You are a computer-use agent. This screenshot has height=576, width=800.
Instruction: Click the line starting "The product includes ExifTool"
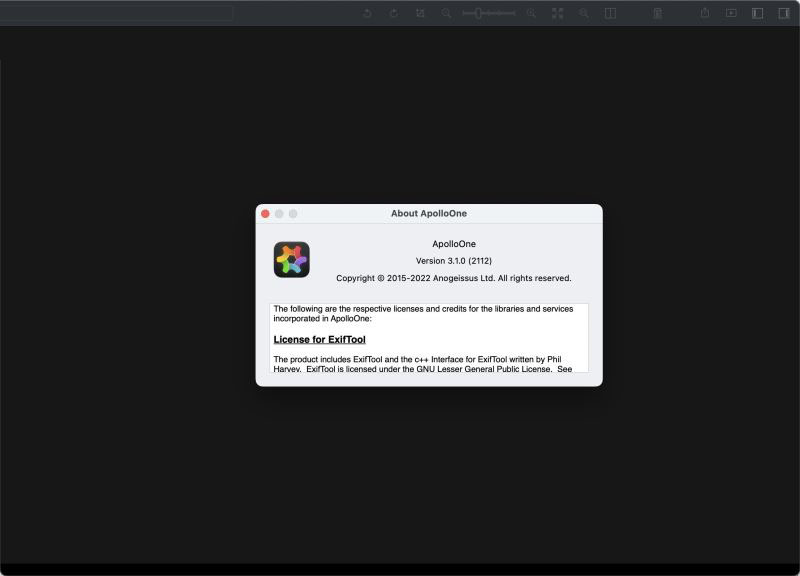tap(417, 359)
